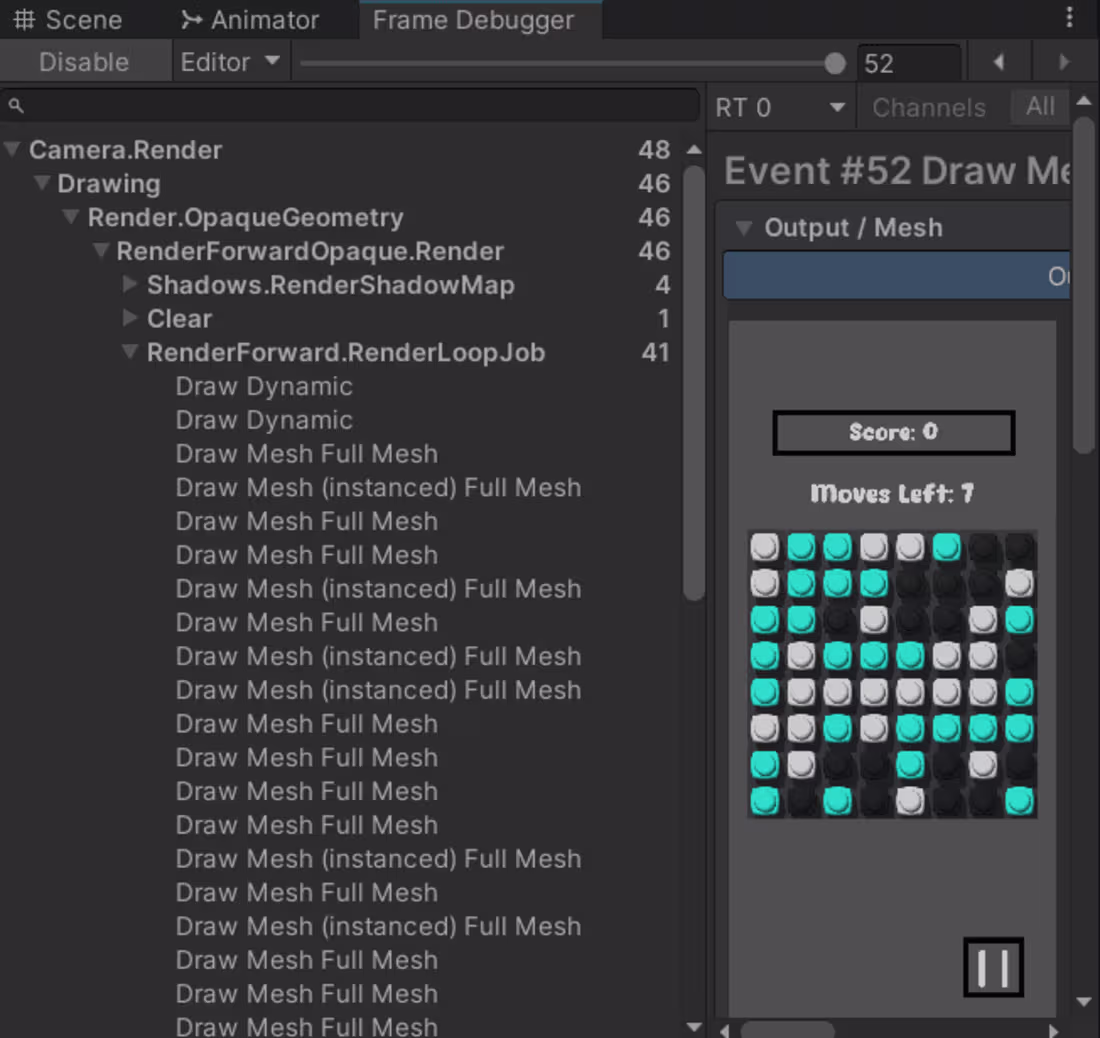The width and height of the screenshot is (1100, 1038).
Task: Click the event number field showing 52
Action: pyautogui.click(x=908, y=62)
